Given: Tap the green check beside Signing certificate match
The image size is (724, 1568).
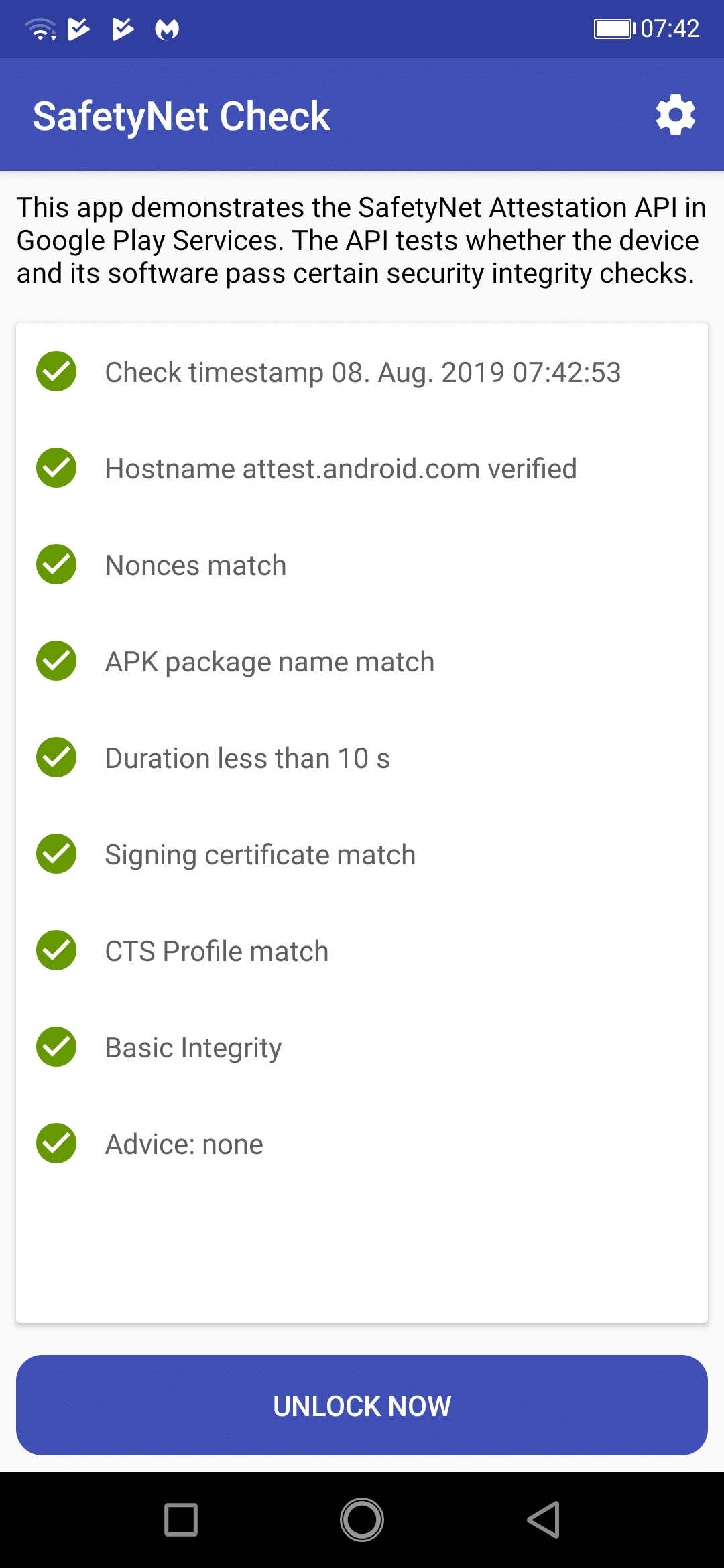Looking at the screenshot, I should (x=56, y=854).
